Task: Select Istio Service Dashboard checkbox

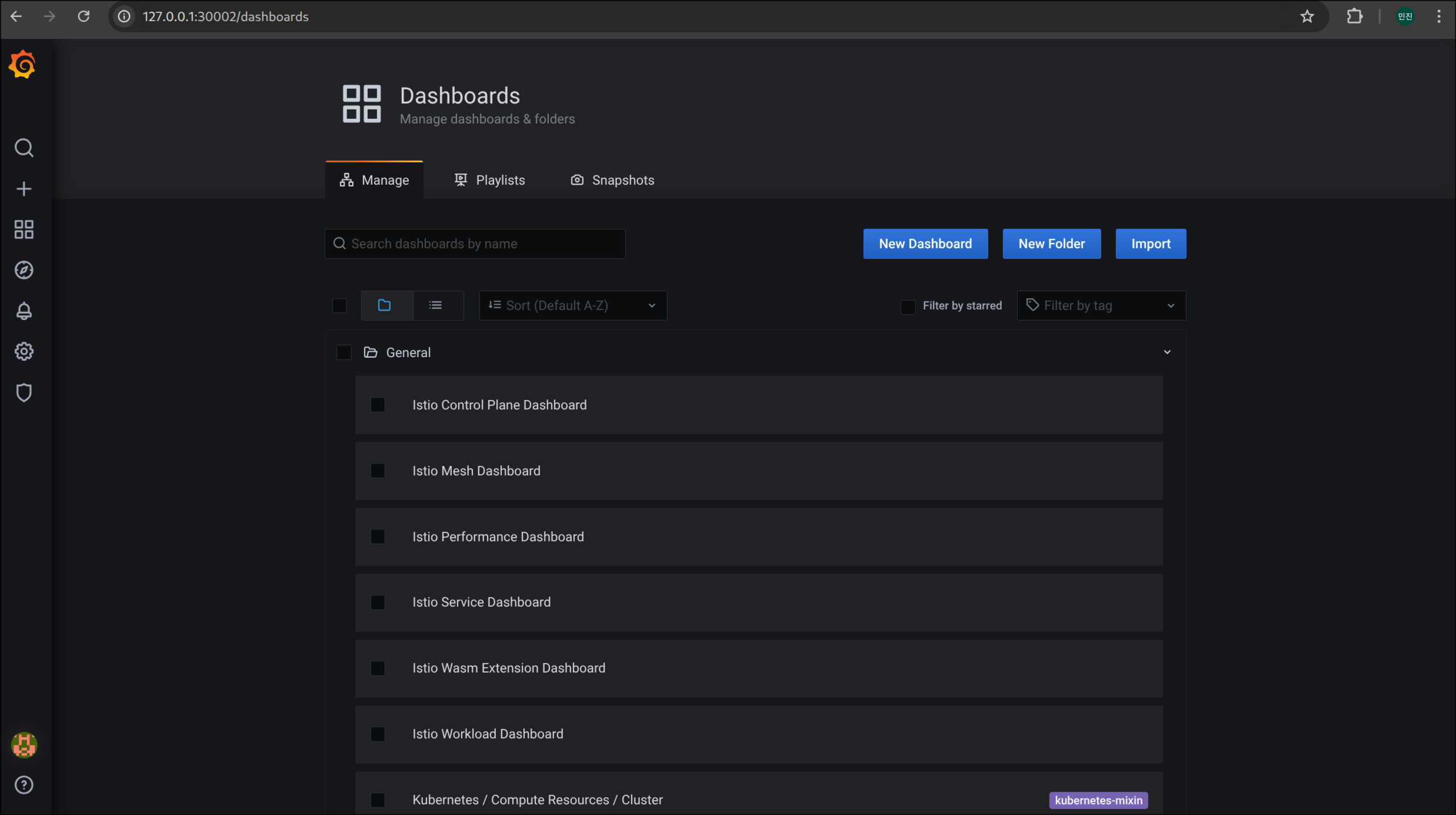Action: coord(378,603)
